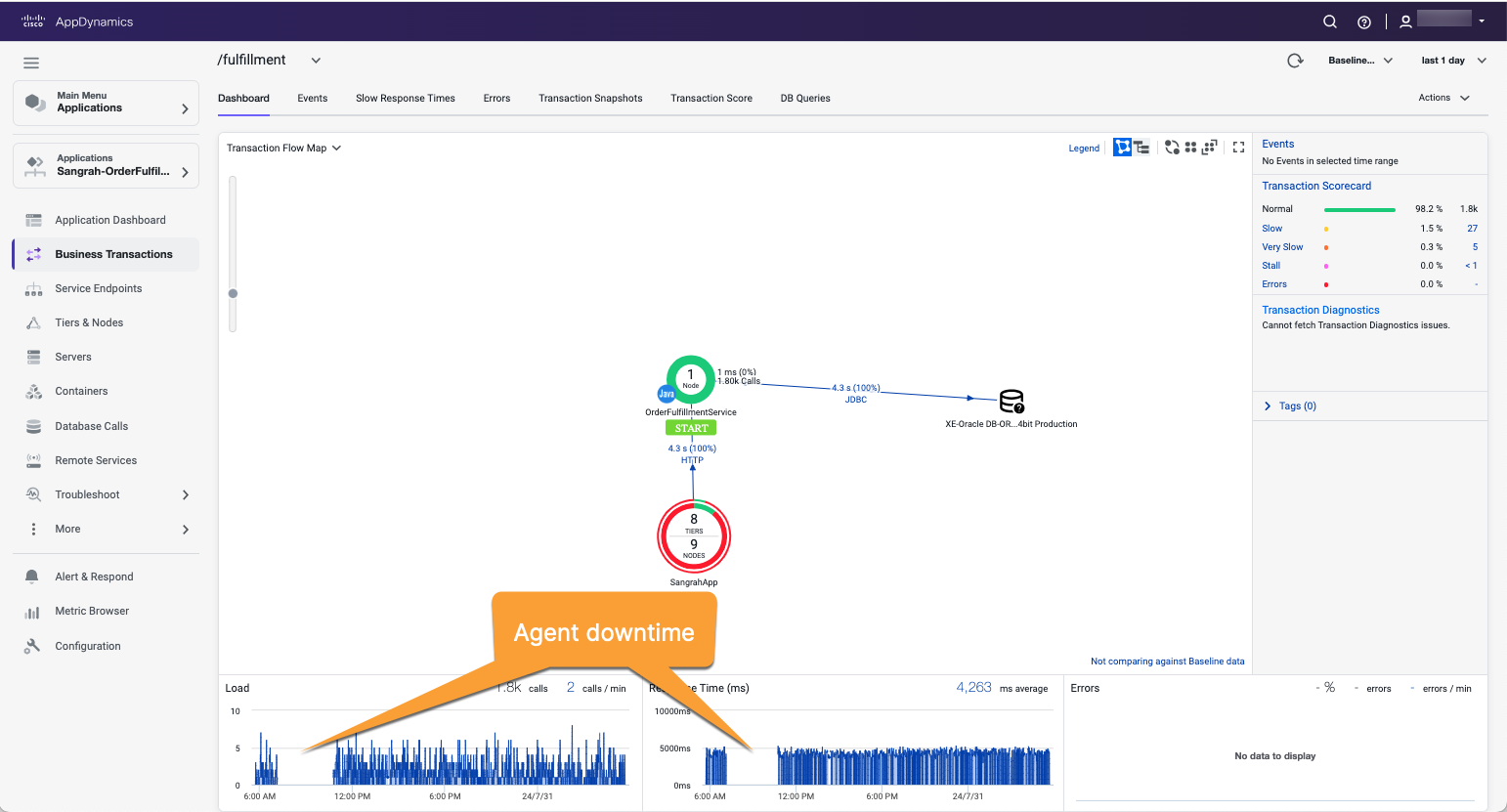Open the last 1 day time range dropdown
Screen dimensions: 1507x812
(x=1454, y=61)
